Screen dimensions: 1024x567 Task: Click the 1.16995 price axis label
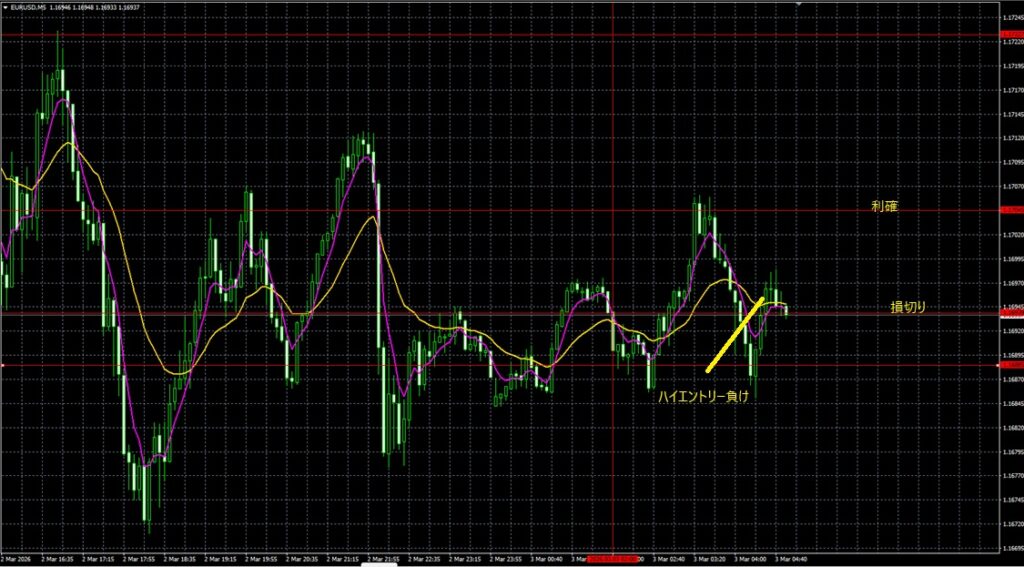click(1012, 259)
